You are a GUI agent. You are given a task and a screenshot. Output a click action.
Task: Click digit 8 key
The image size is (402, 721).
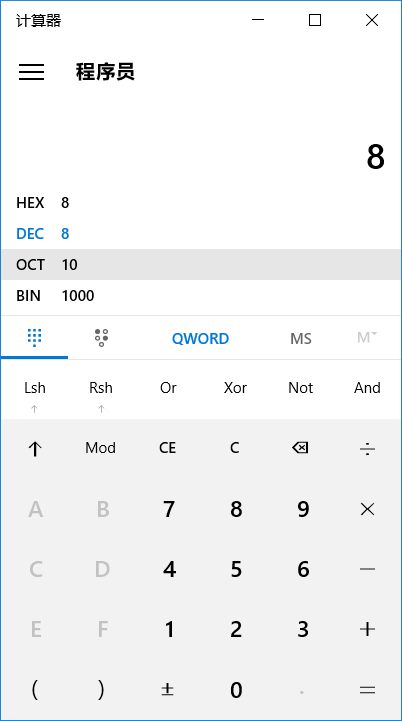click(235, 509)
